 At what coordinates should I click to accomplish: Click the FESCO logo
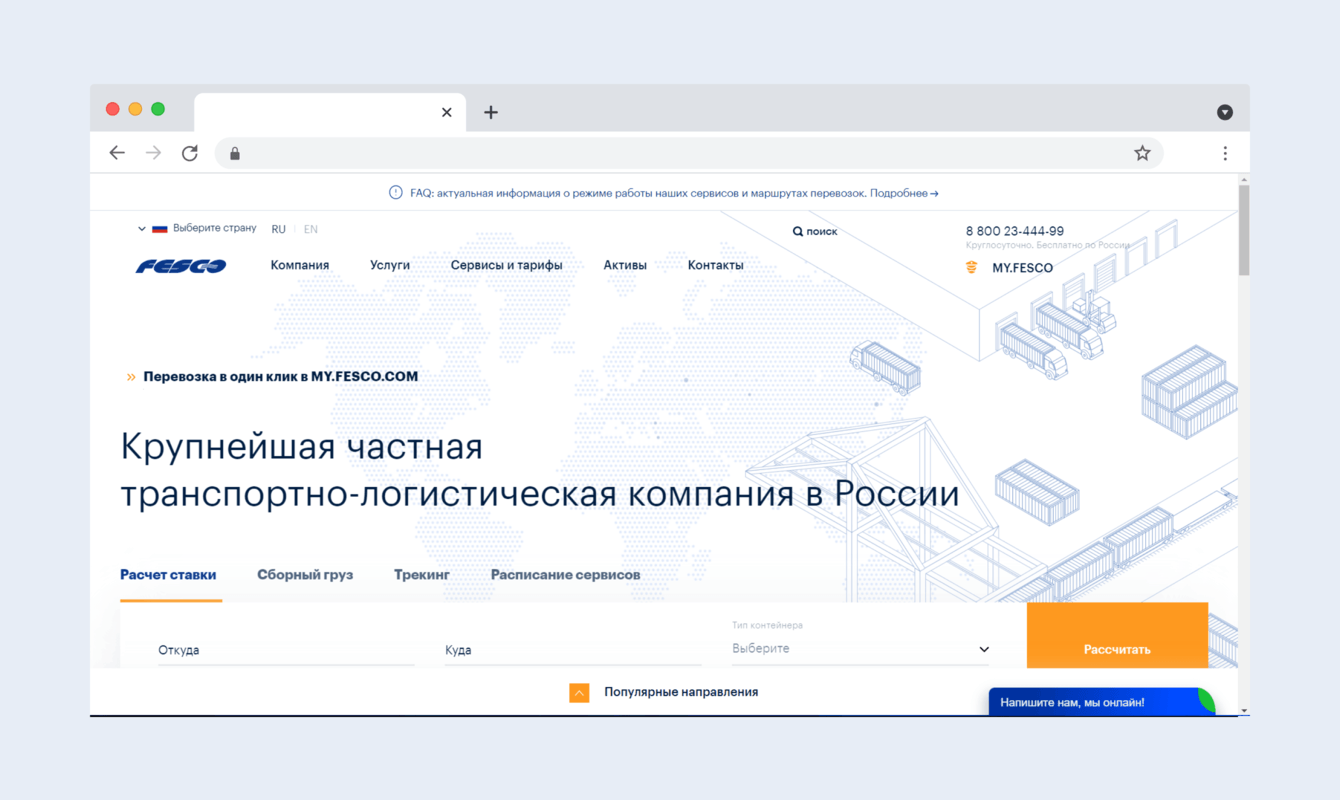coord(180,264)
